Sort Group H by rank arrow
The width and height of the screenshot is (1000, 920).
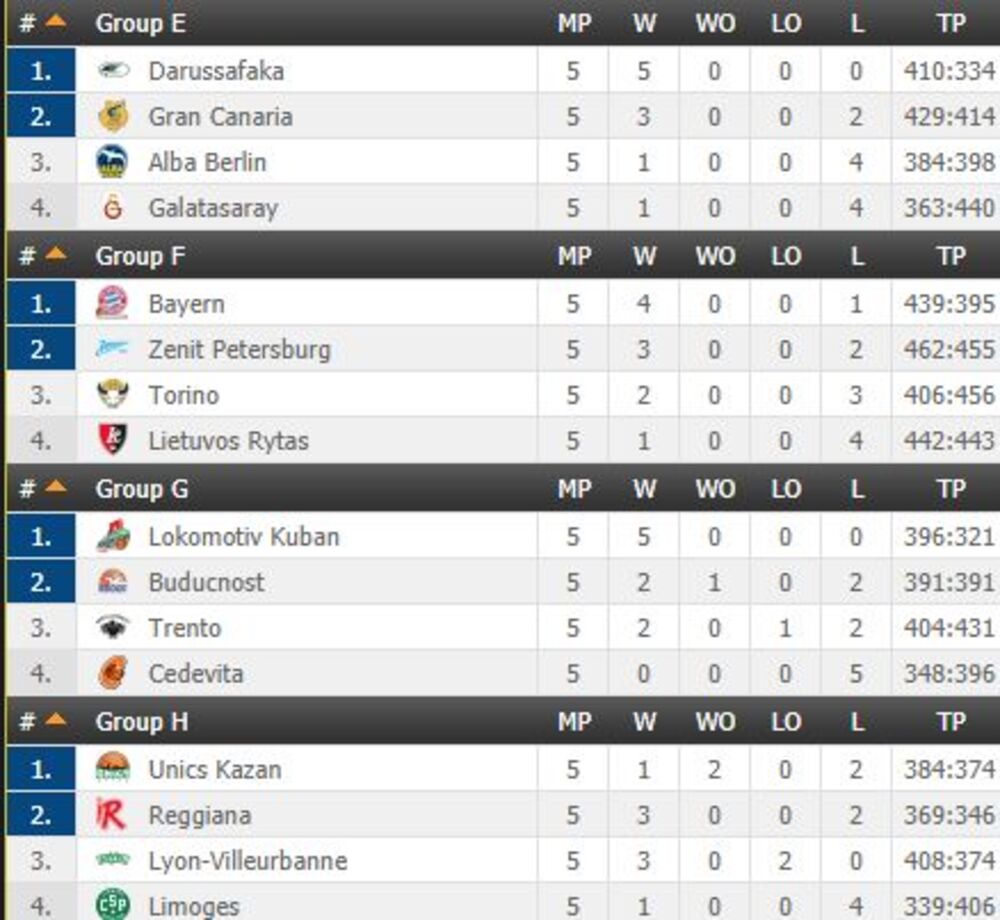coord(55,720)
